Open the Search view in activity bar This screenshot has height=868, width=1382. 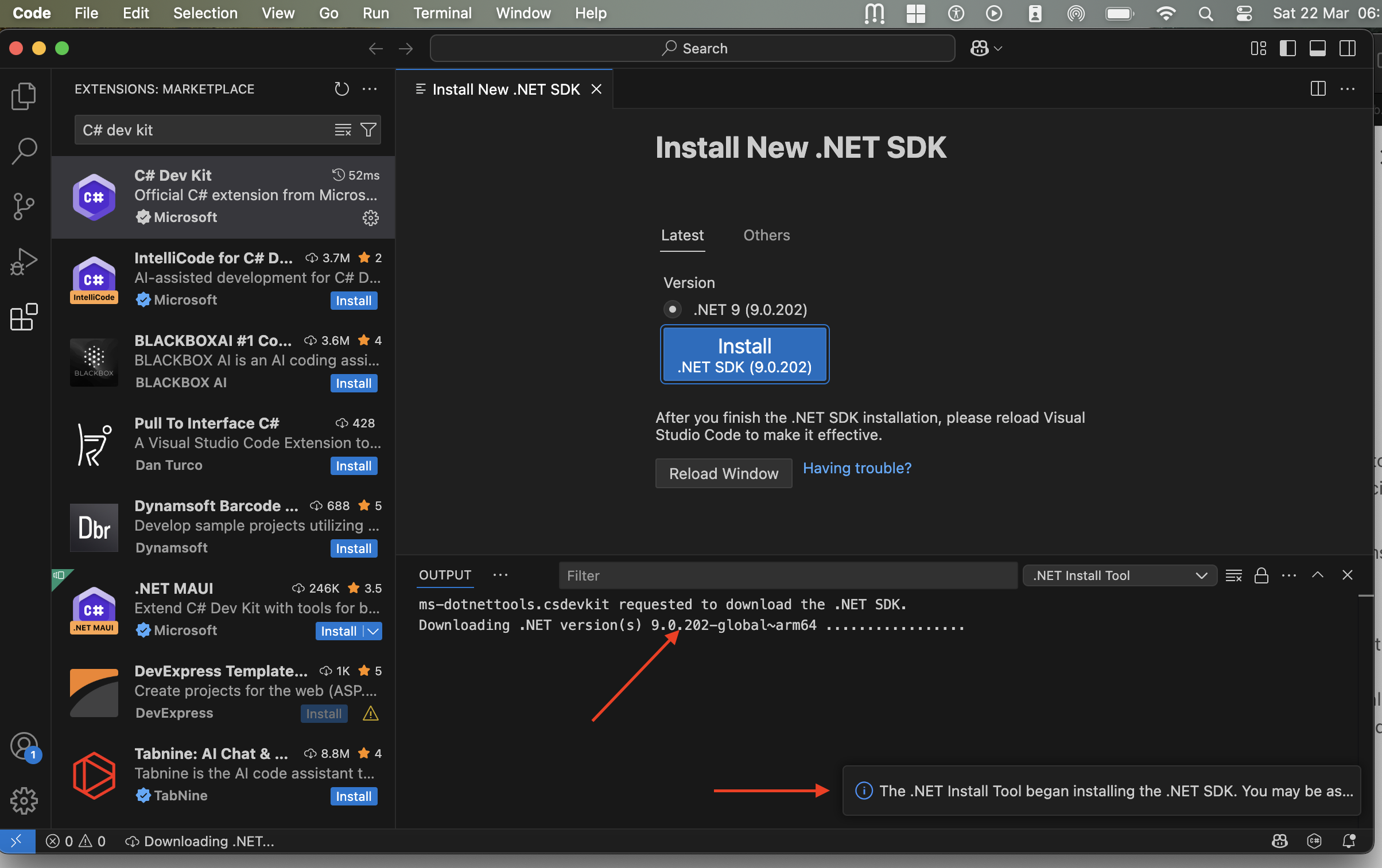(24, 151)
